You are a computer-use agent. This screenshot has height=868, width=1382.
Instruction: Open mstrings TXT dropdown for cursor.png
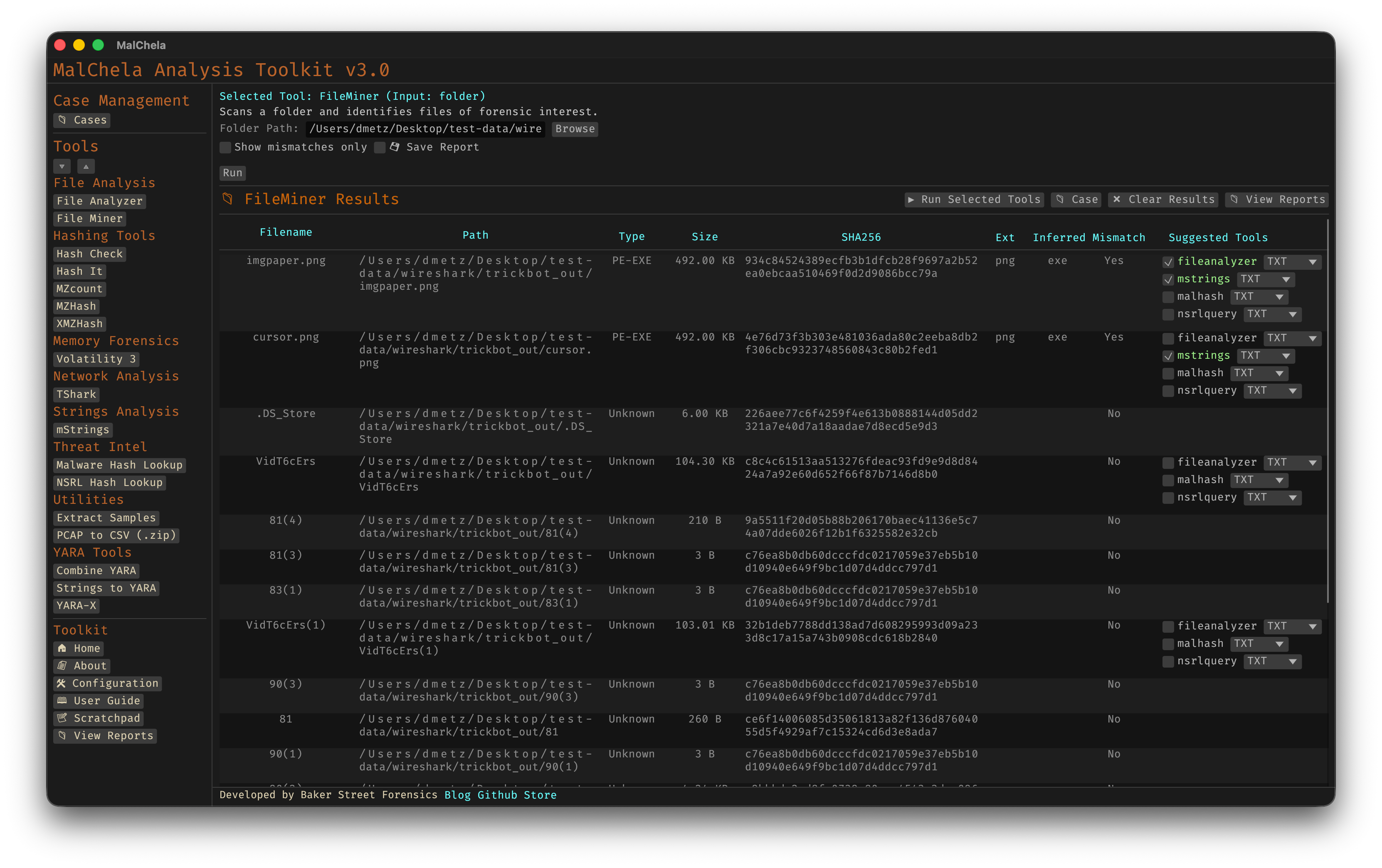(1266, 356)
